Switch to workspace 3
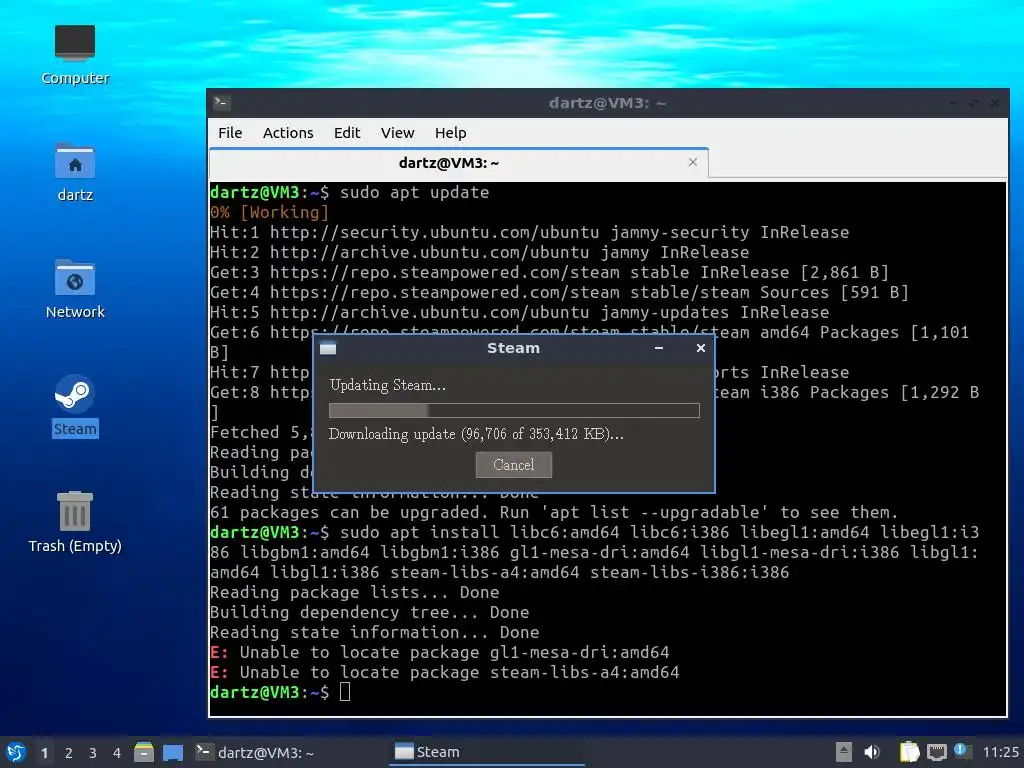 coord(93,753)
